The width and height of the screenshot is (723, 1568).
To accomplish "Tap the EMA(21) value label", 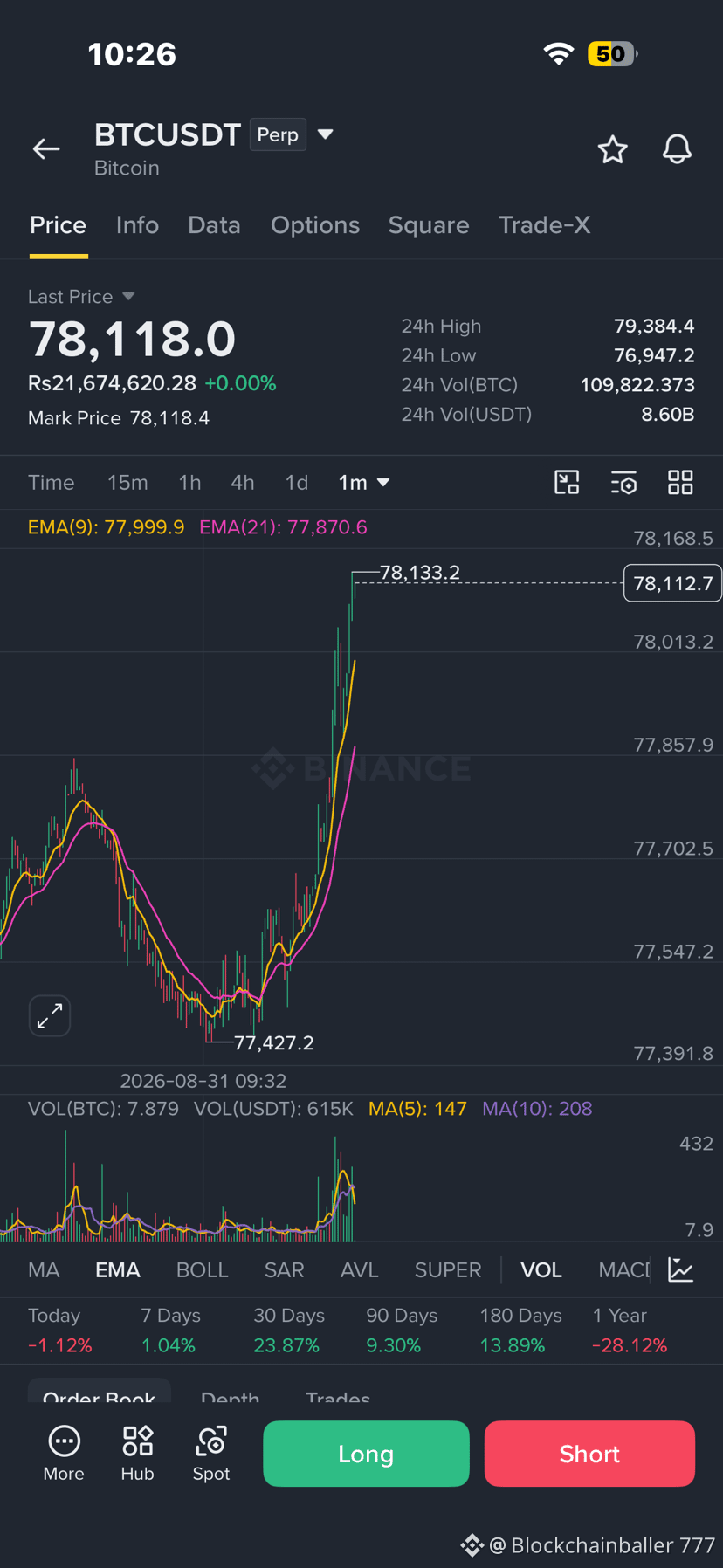I will [x=283, y=527].
